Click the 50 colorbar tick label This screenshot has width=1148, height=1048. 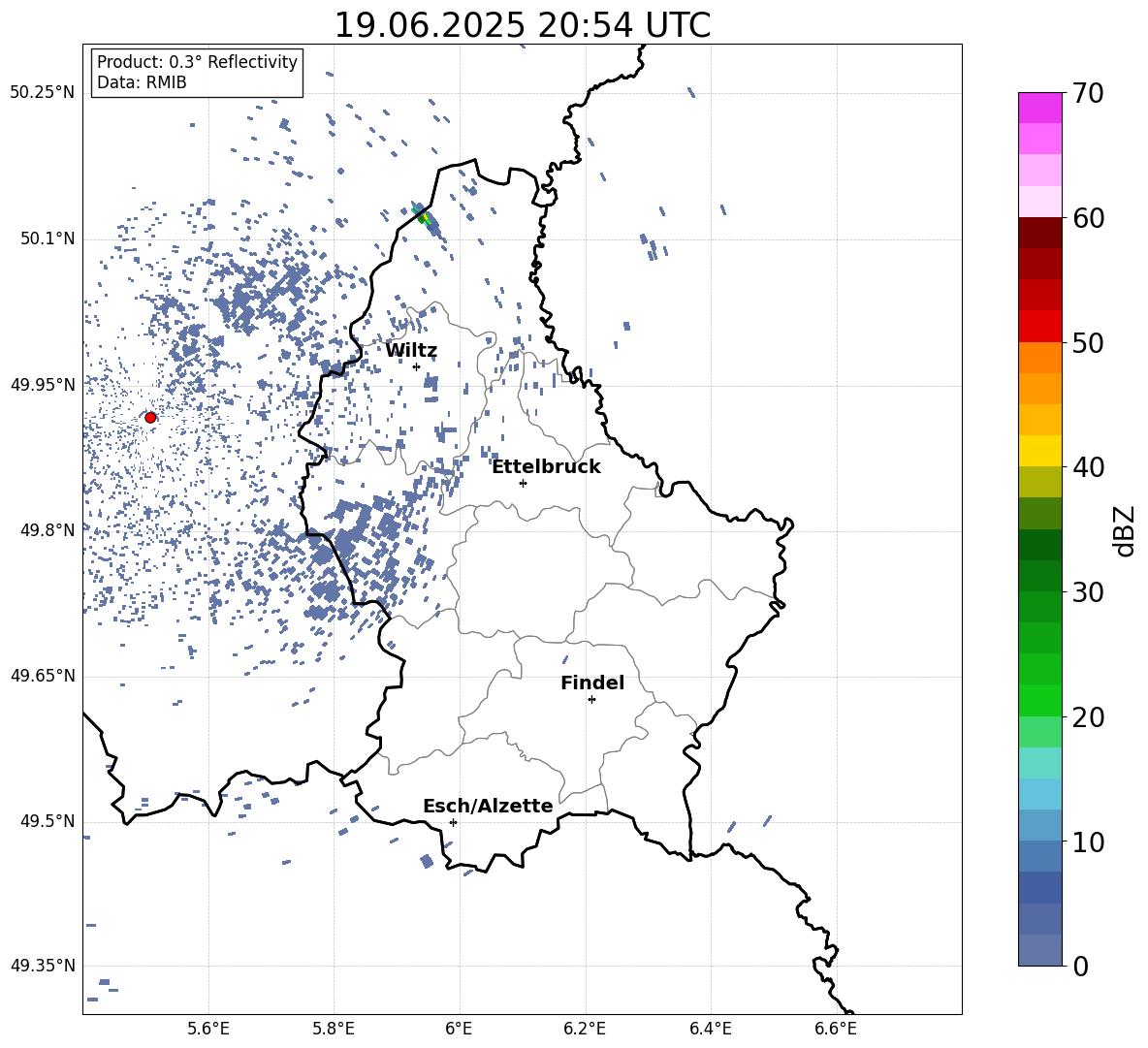point(1088,343)
